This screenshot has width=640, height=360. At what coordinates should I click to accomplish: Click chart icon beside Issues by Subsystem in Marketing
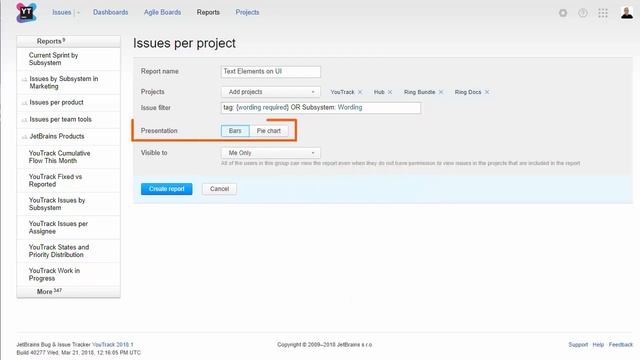(24, 80)
